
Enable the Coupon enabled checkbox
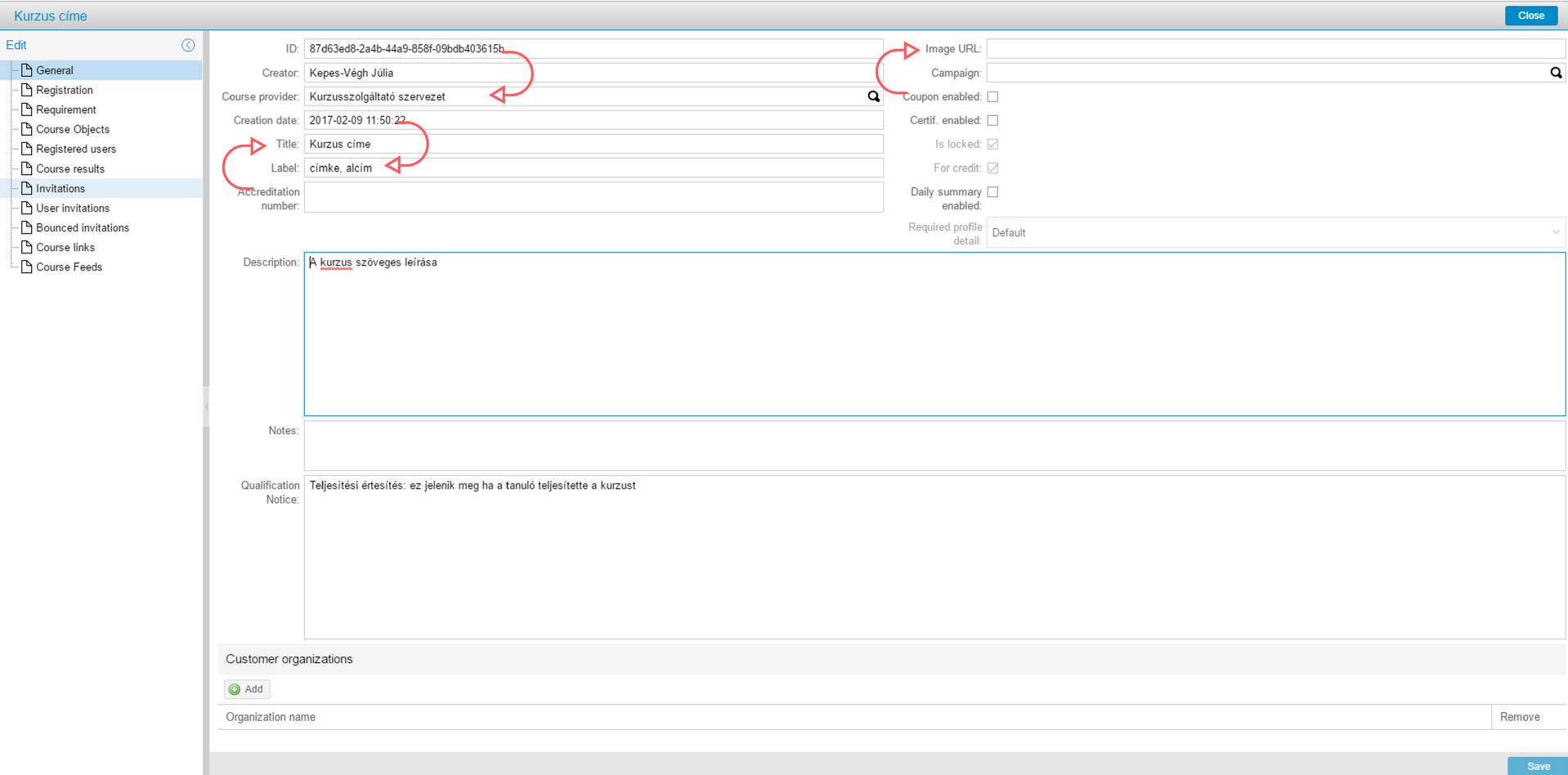992,96
